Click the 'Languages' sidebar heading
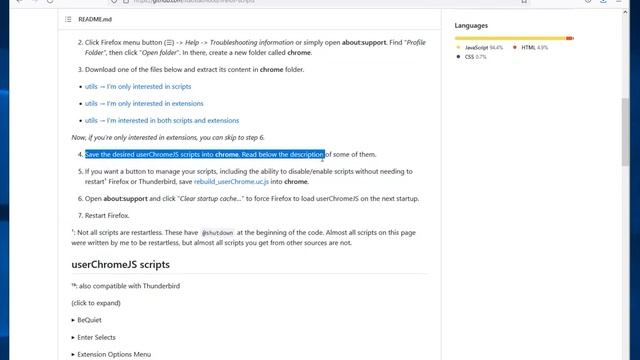640x360 pixels. click(471, 25)
